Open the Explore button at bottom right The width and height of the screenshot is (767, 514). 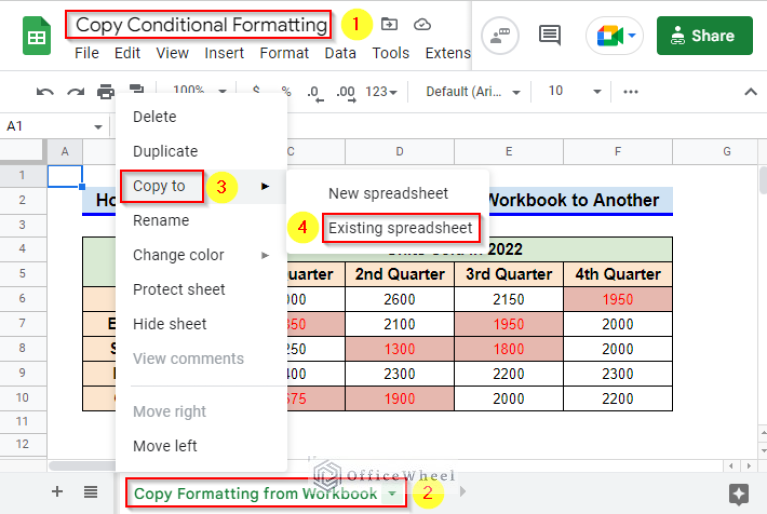739,493
